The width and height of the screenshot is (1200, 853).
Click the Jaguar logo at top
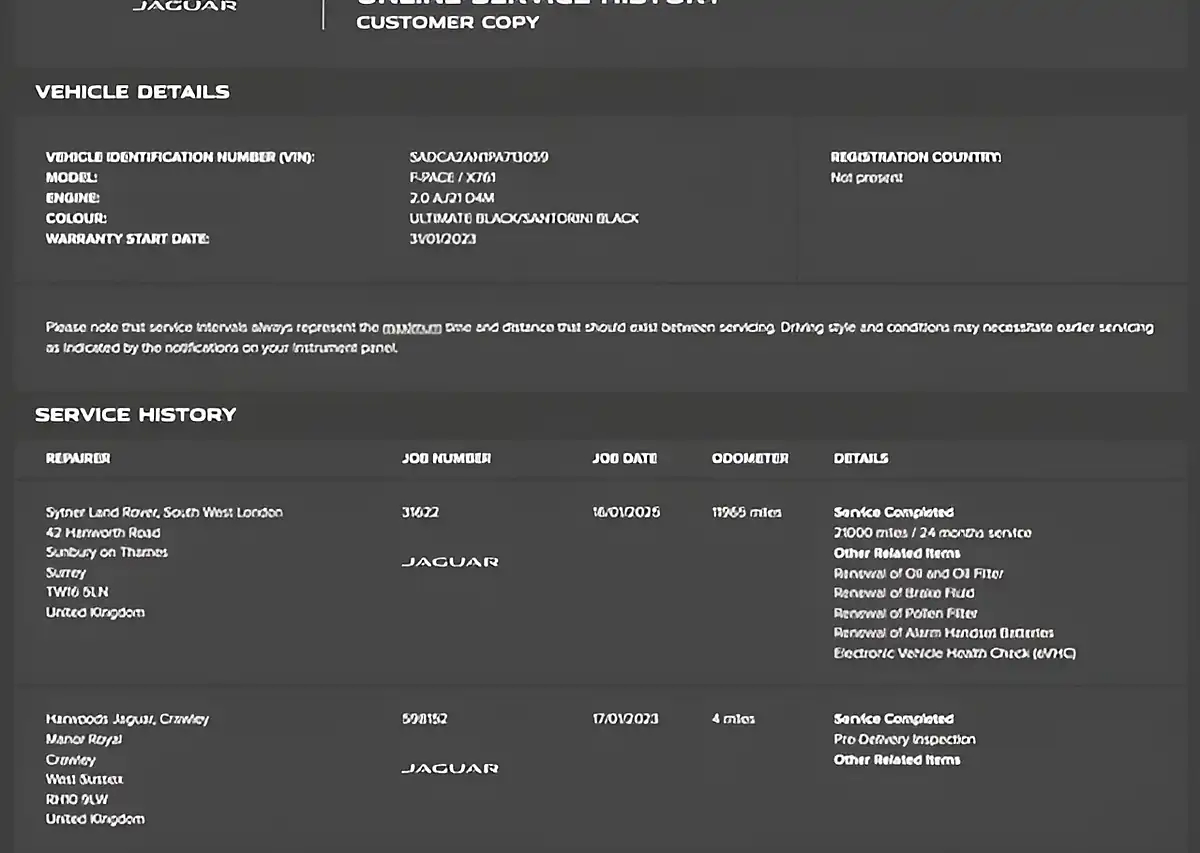coord(185,5)
